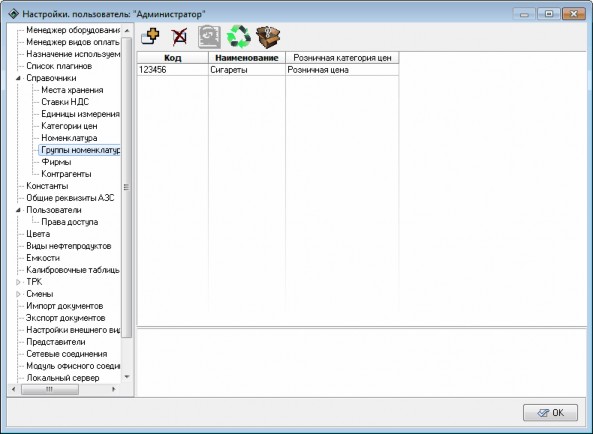The image size is (593, 434).
Task: Expand the Смены tree node
Action: click(x=18, y=294)
